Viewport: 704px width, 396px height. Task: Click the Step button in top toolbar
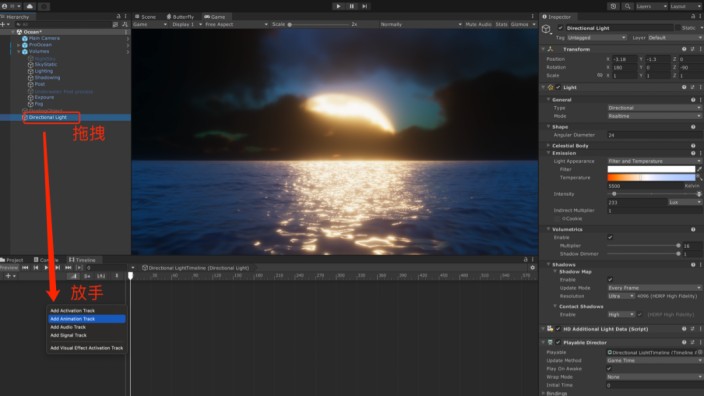(365, 6)
